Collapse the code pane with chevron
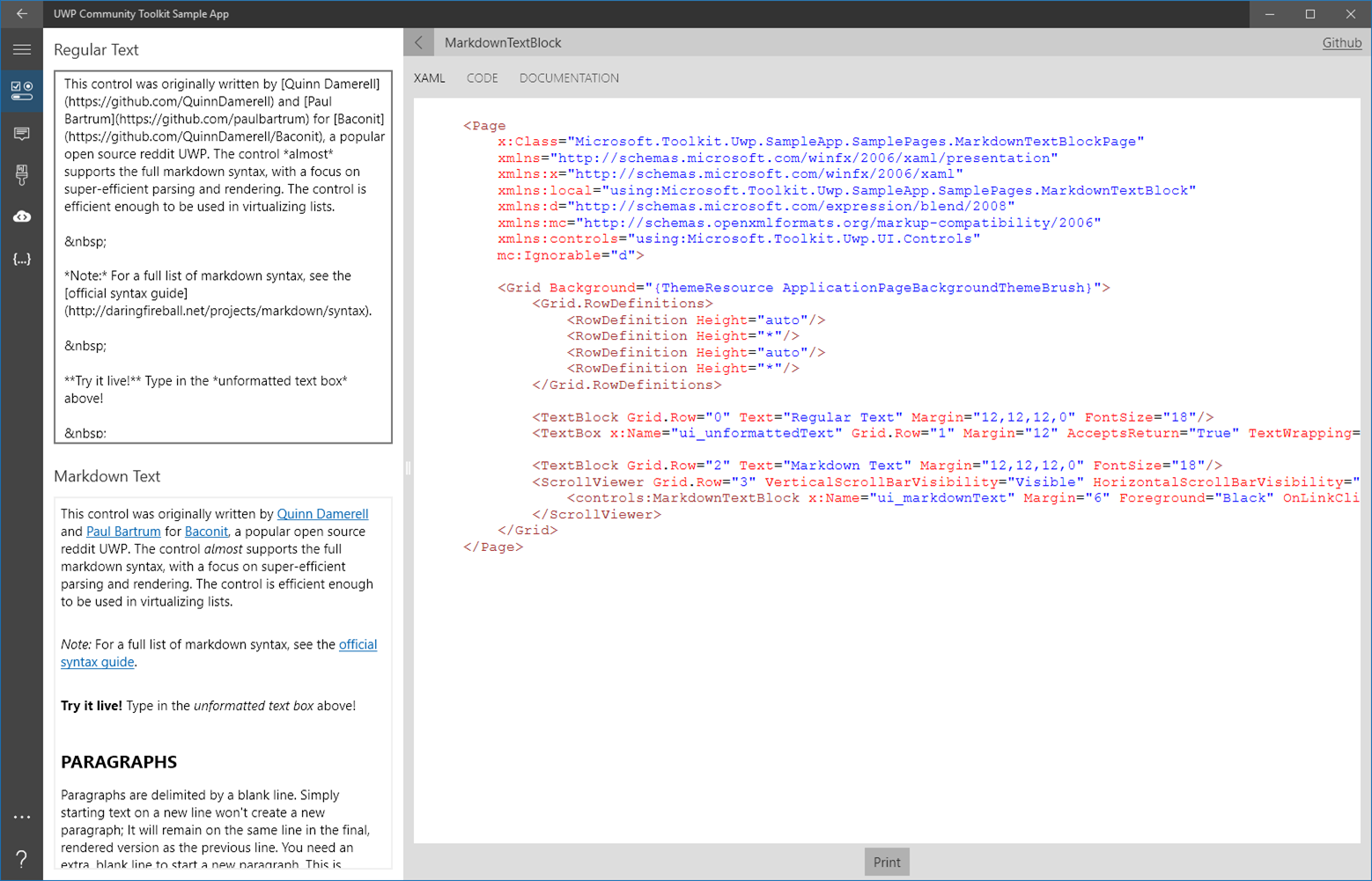This screenshot has width=1372, height=881. [x=419, y=42]
